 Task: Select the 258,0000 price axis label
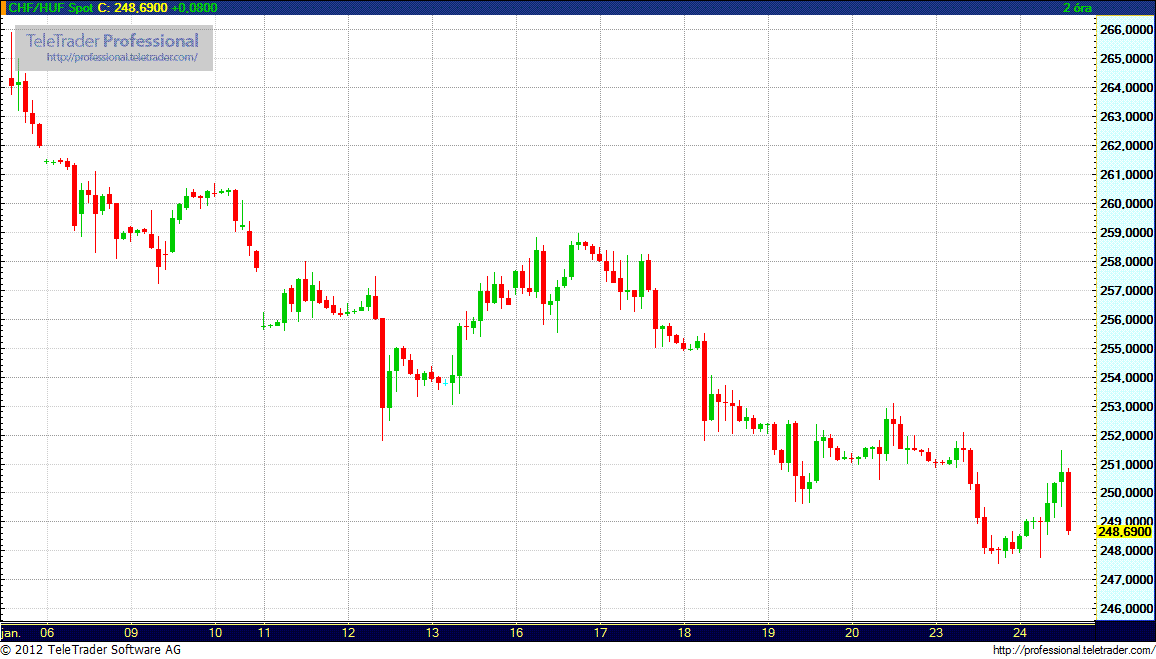pyautogui.click(x=1125, y=262)
